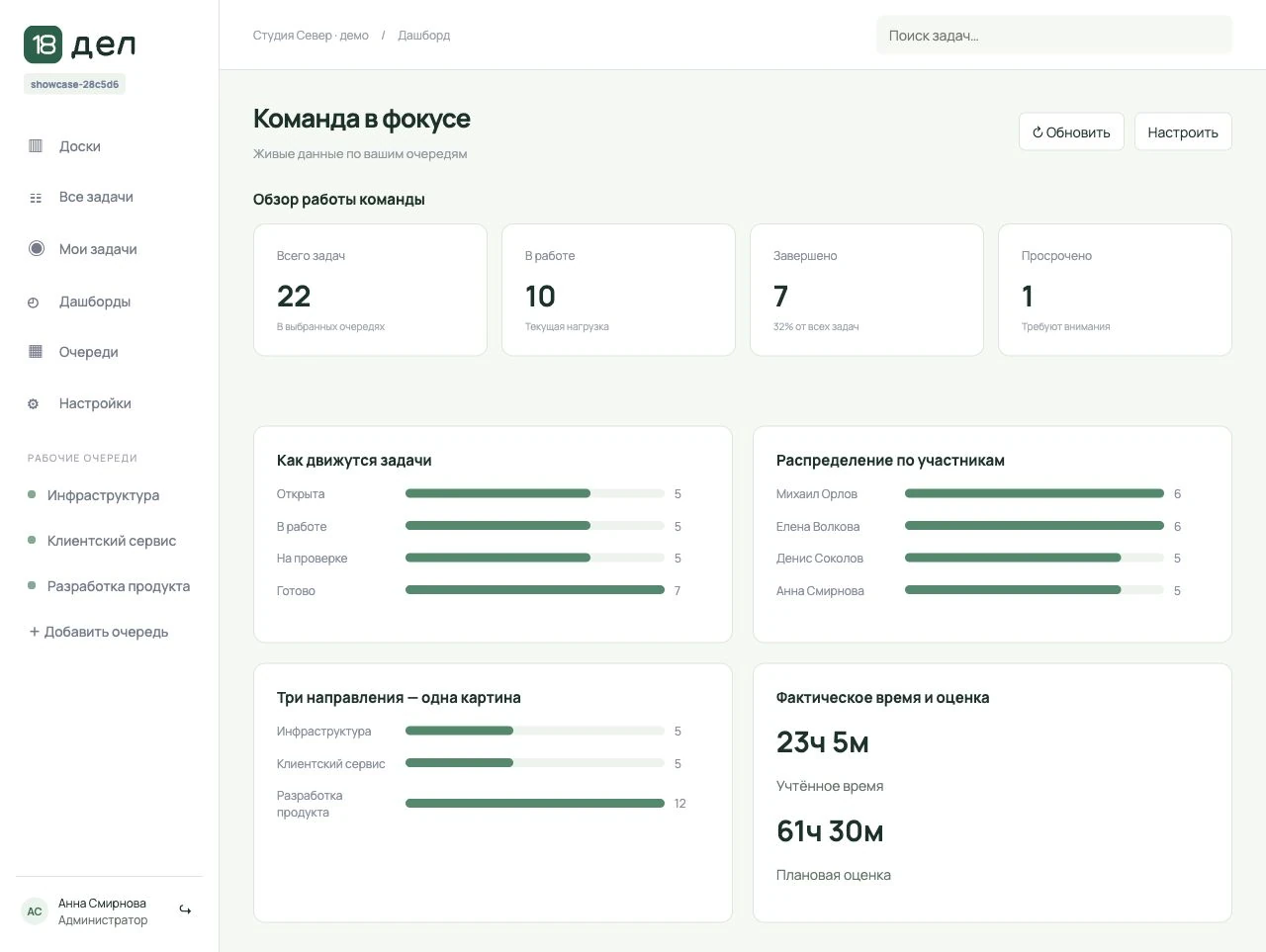Click the В работе summary card

(618, 290)
